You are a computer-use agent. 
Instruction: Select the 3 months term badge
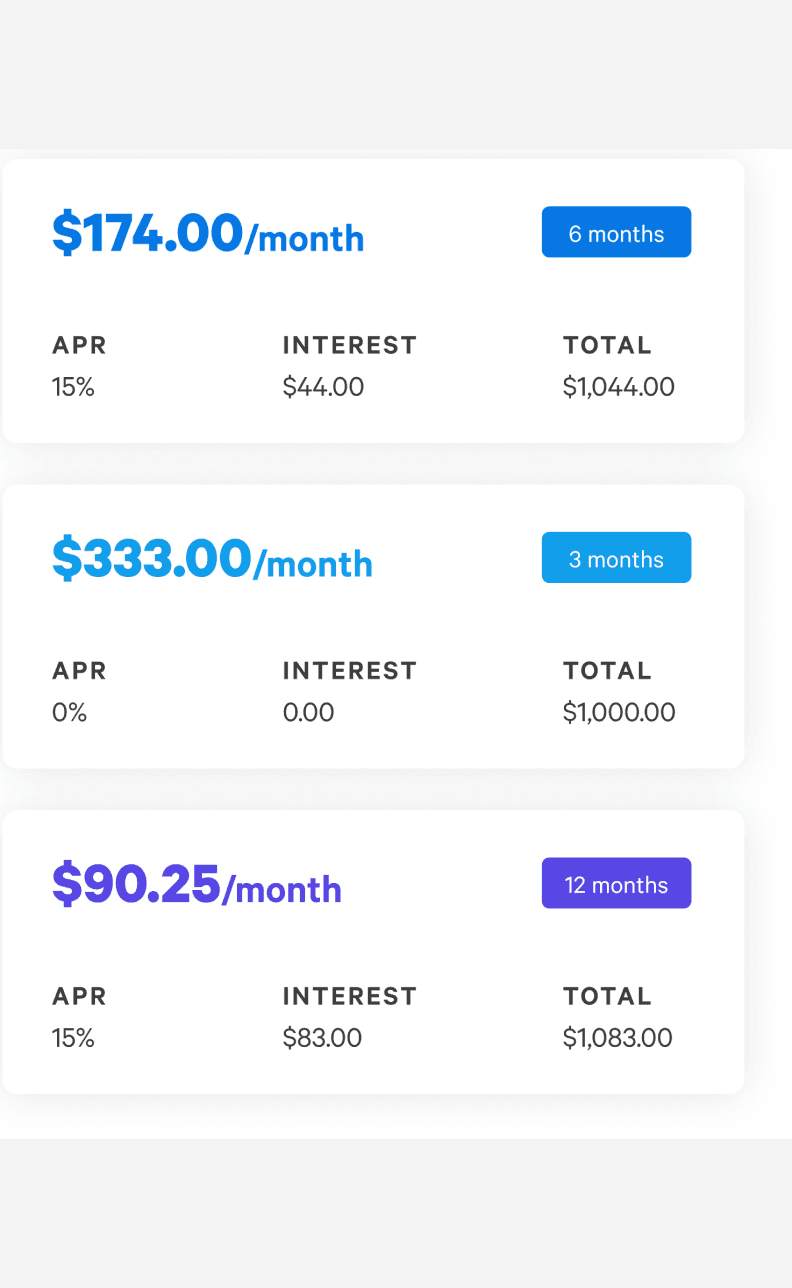616,558
